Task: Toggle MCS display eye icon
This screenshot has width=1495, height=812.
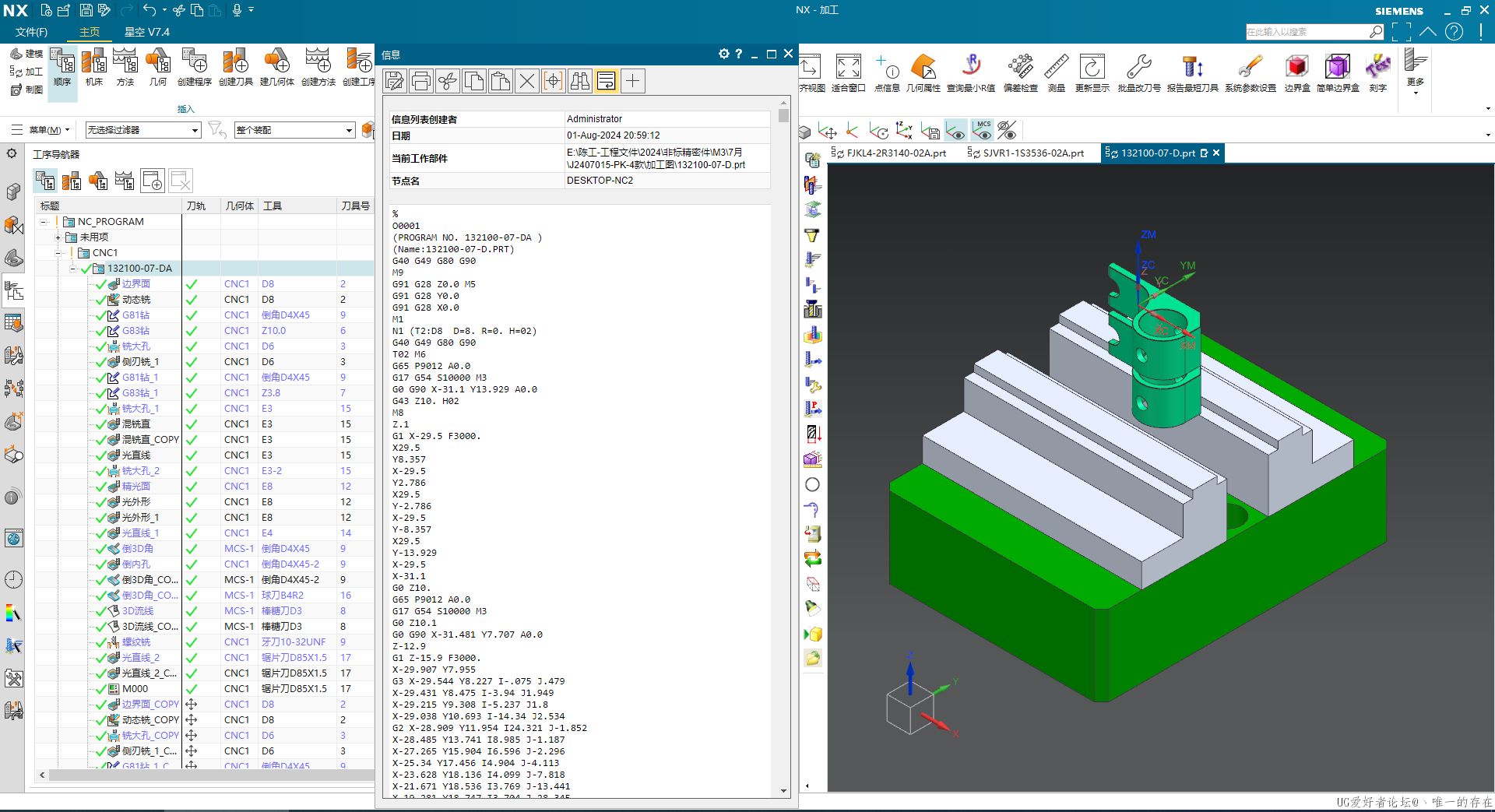Action: [x=982, y=131]
